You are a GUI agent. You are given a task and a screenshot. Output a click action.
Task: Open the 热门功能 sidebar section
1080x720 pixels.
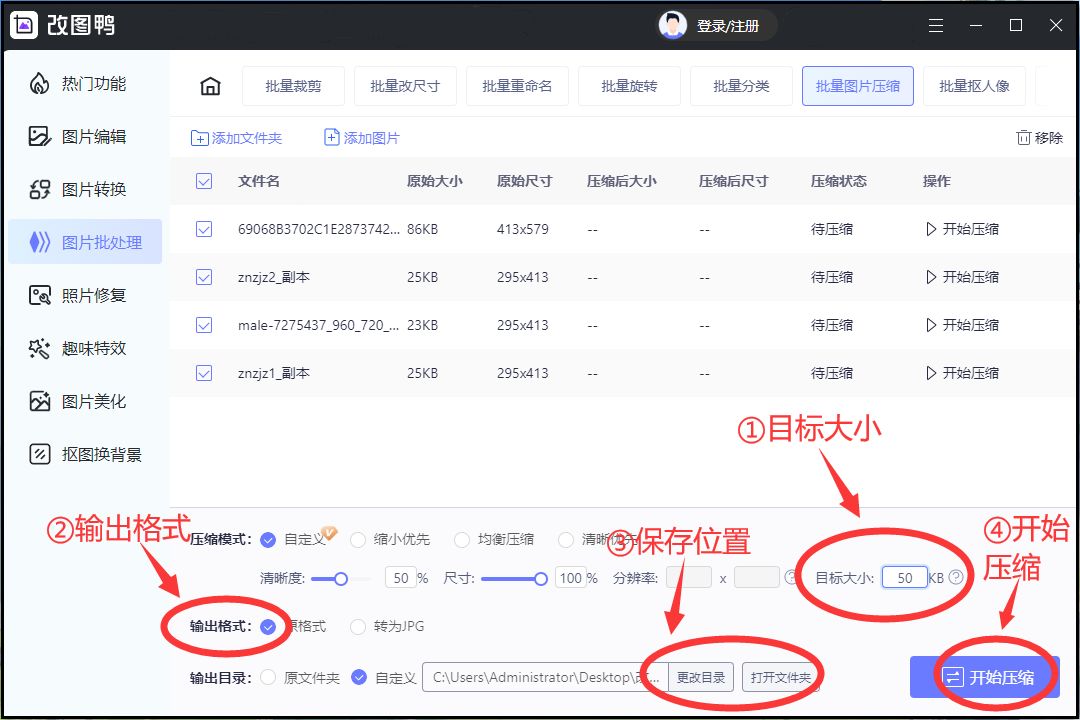[x=85, y=83]
